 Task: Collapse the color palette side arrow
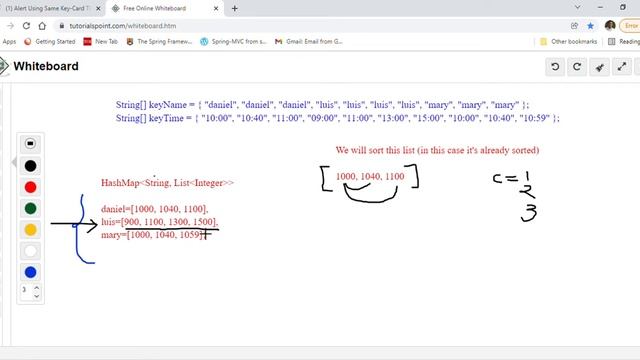(14, 162)
